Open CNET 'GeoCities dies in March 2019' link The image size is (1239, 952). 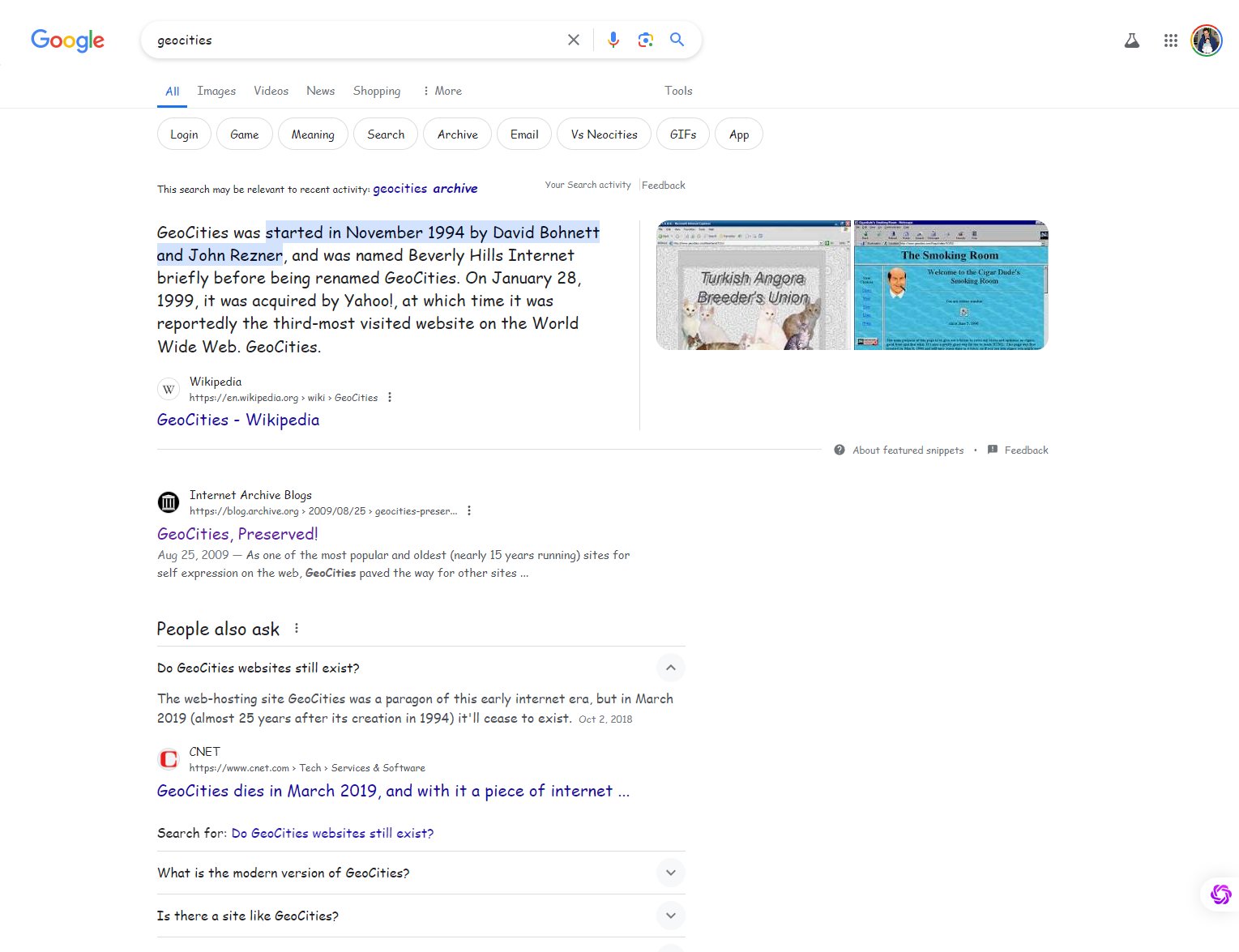click(393, 791)
